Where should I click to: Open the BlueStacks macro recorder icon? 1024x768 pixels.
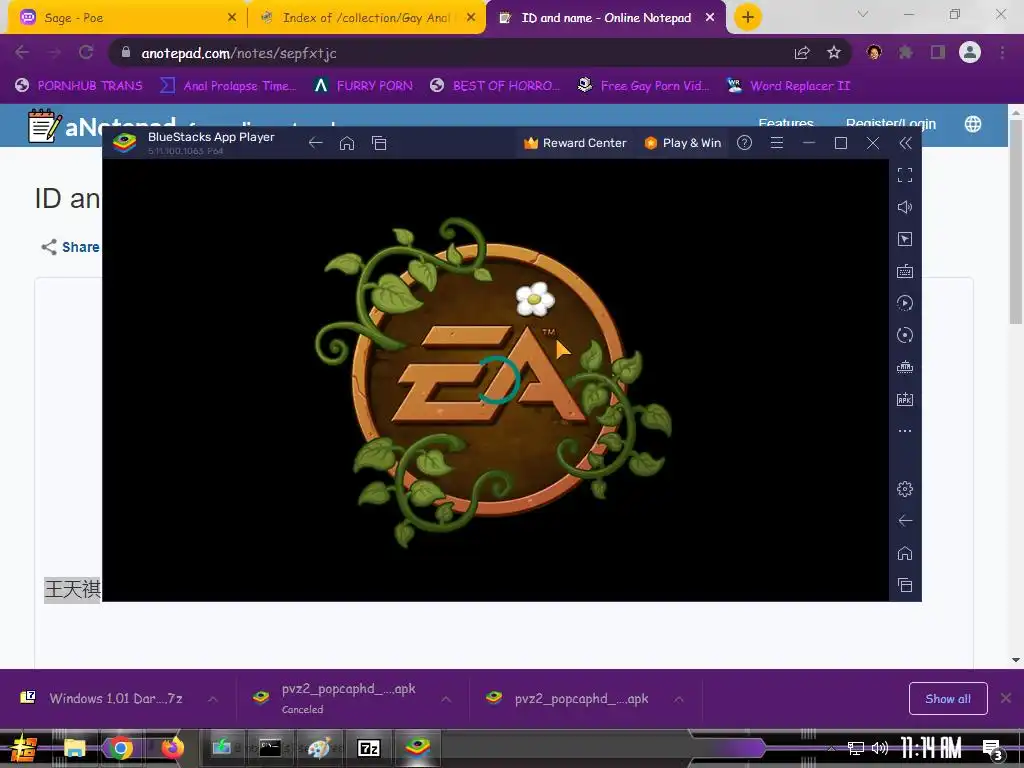pos(904,303)
